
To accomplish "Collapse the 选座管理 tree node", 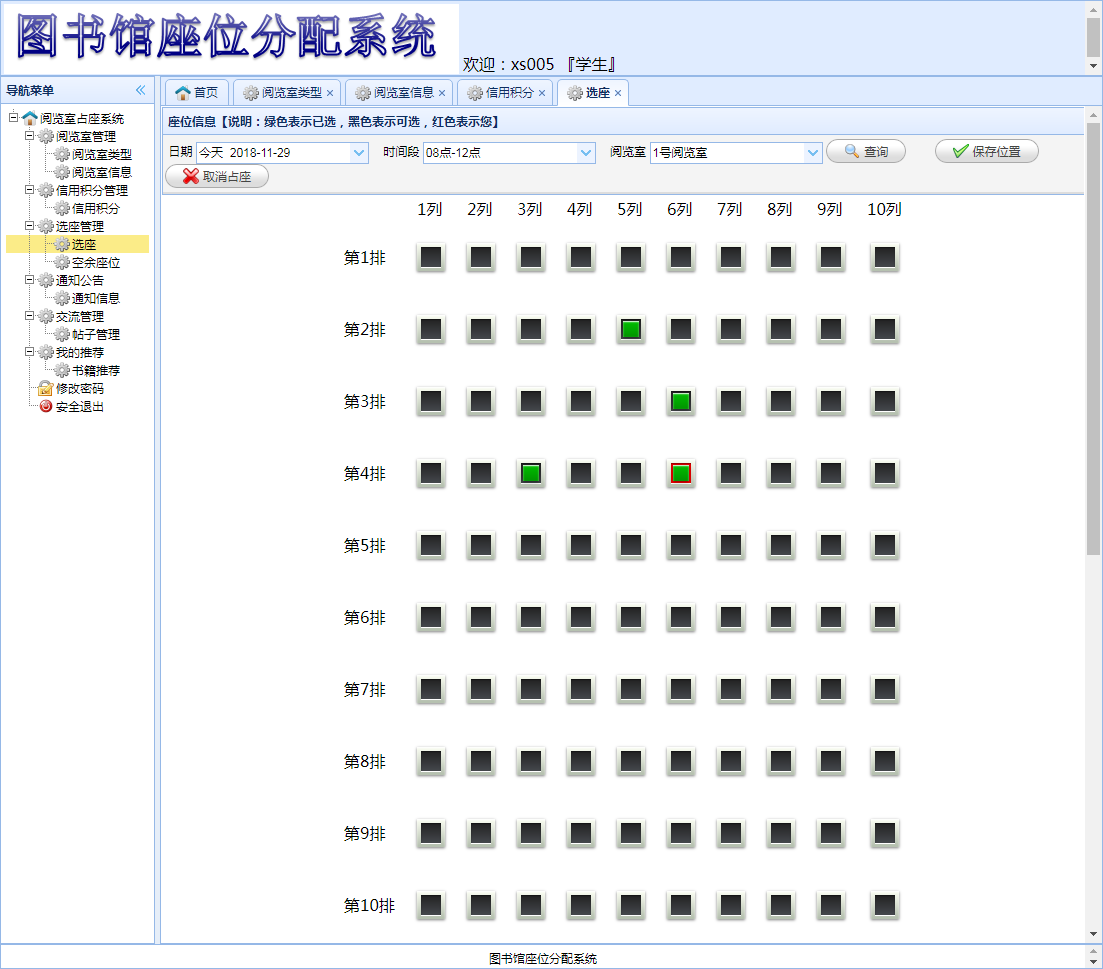I will 30,226.
